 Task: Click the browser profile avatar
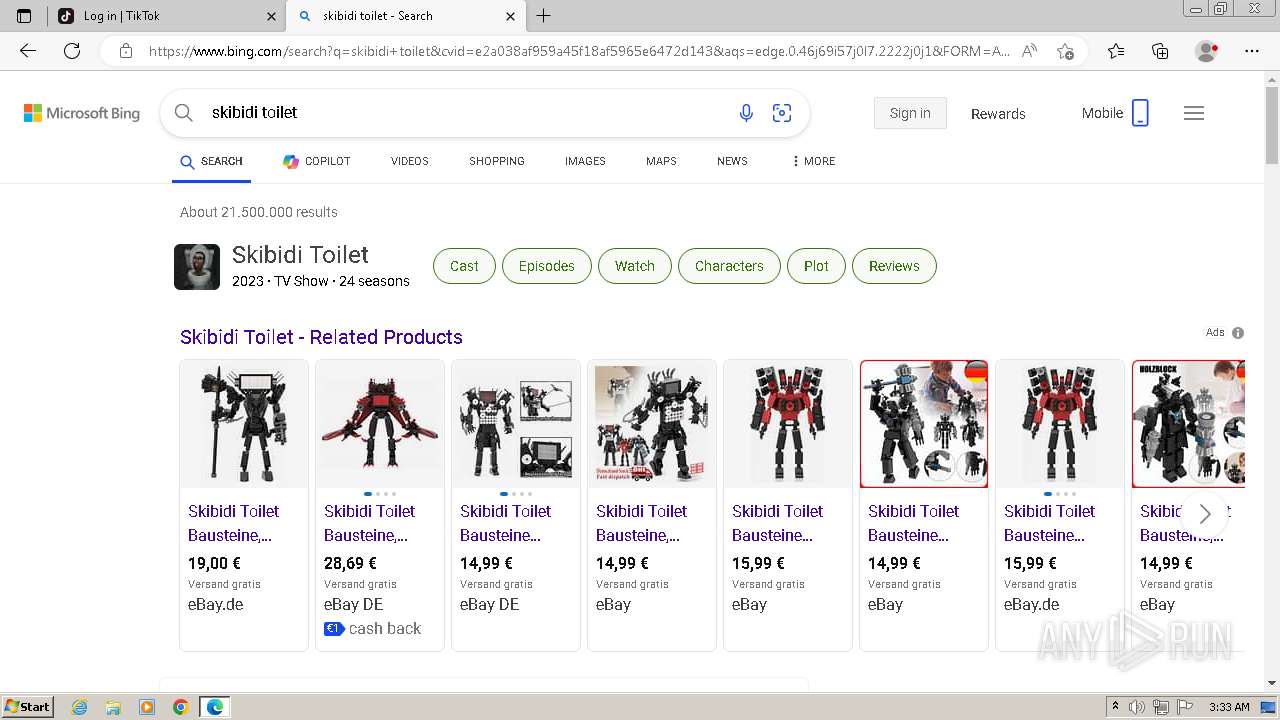pyautogui.click(x=1206, y=51)
